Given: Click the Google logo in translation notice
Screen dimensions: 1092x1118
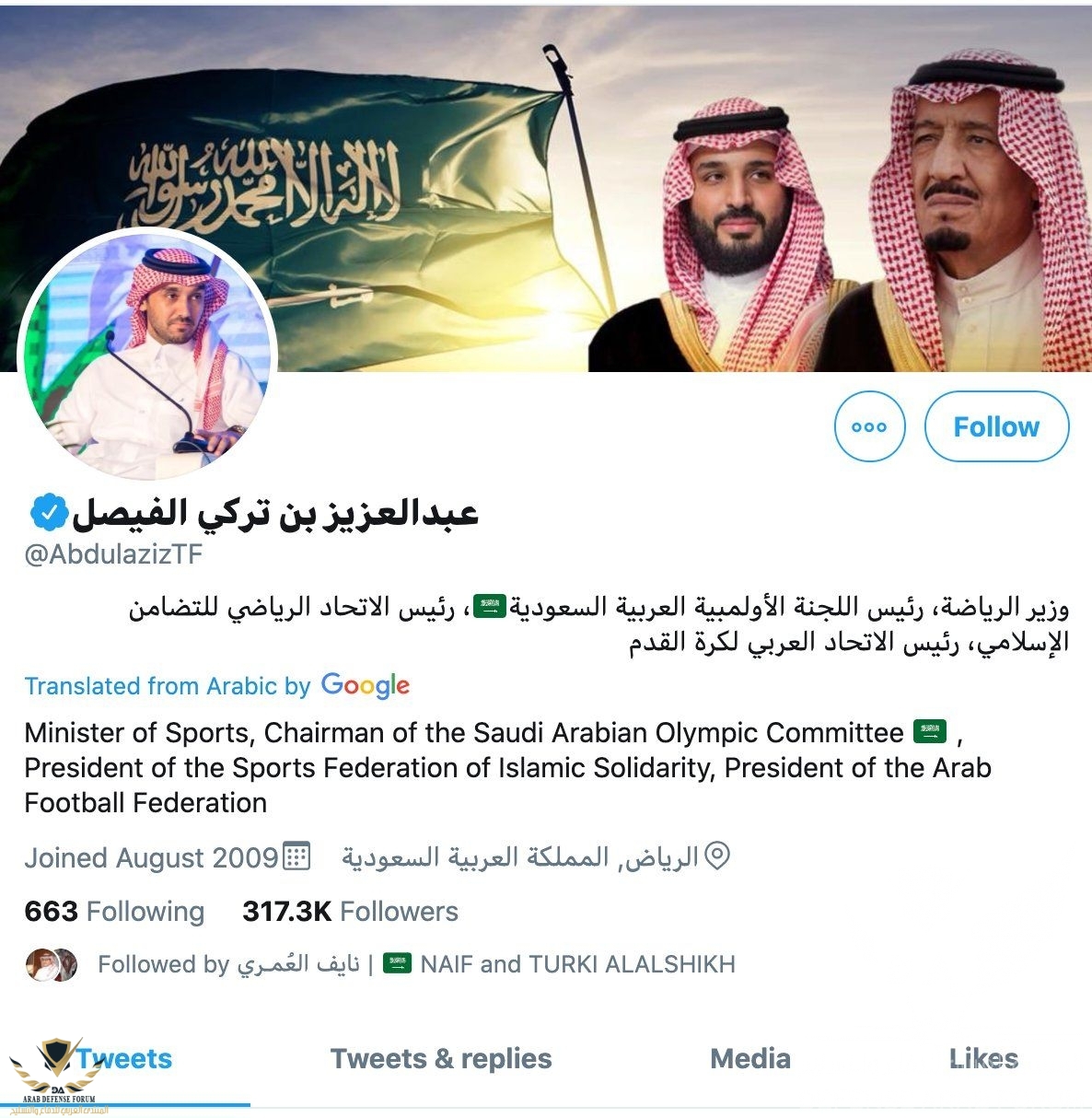Looking at the screenshot, I should coord(366,686).
